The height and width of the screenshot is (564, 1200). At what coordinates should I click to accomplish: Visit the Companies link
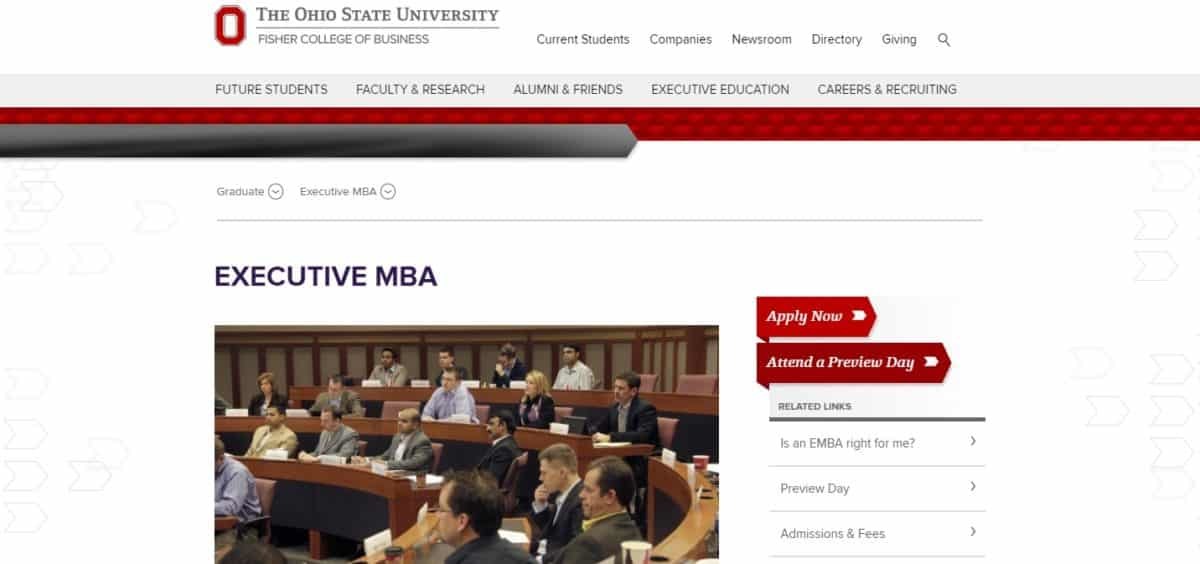click(681, 40)
